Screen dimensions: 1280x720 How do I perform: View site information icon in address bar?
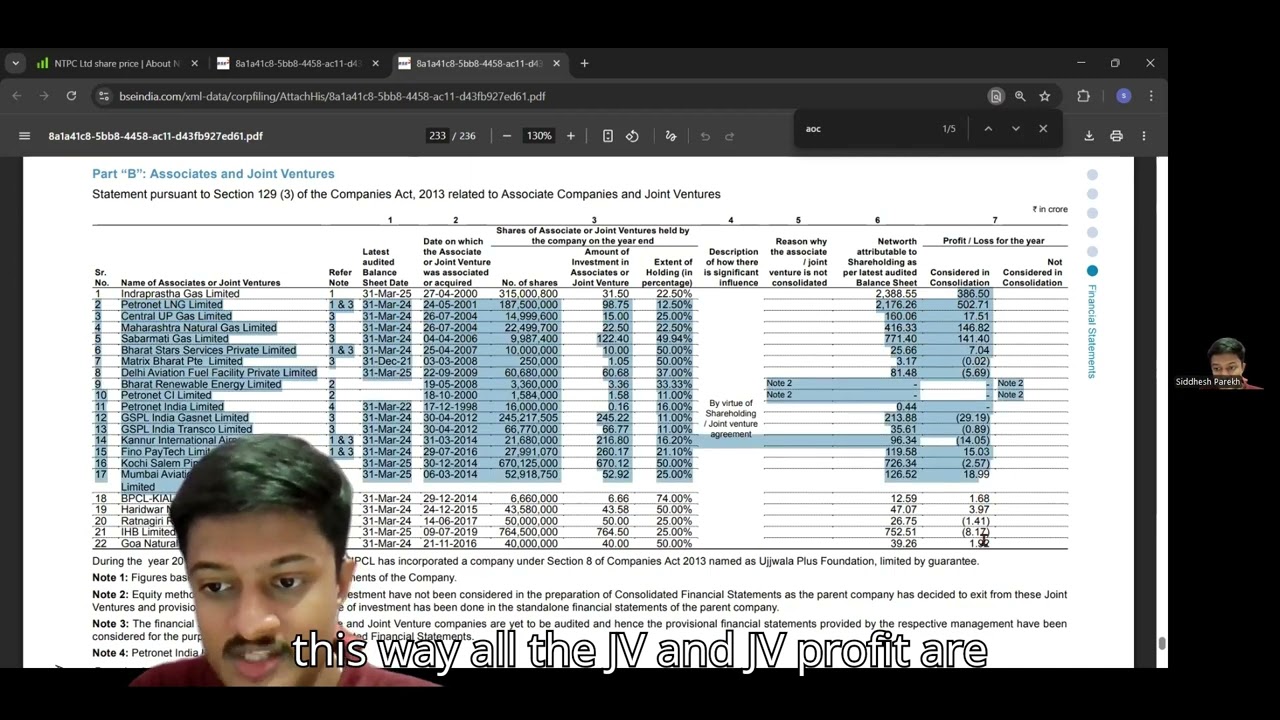click(x=102, y=96)
